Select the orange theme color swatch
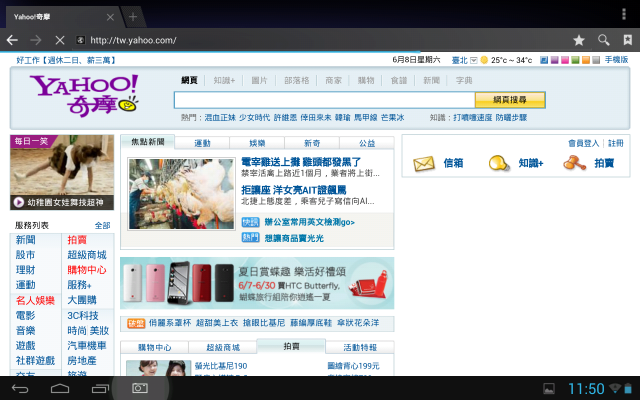 coord(586,60)
